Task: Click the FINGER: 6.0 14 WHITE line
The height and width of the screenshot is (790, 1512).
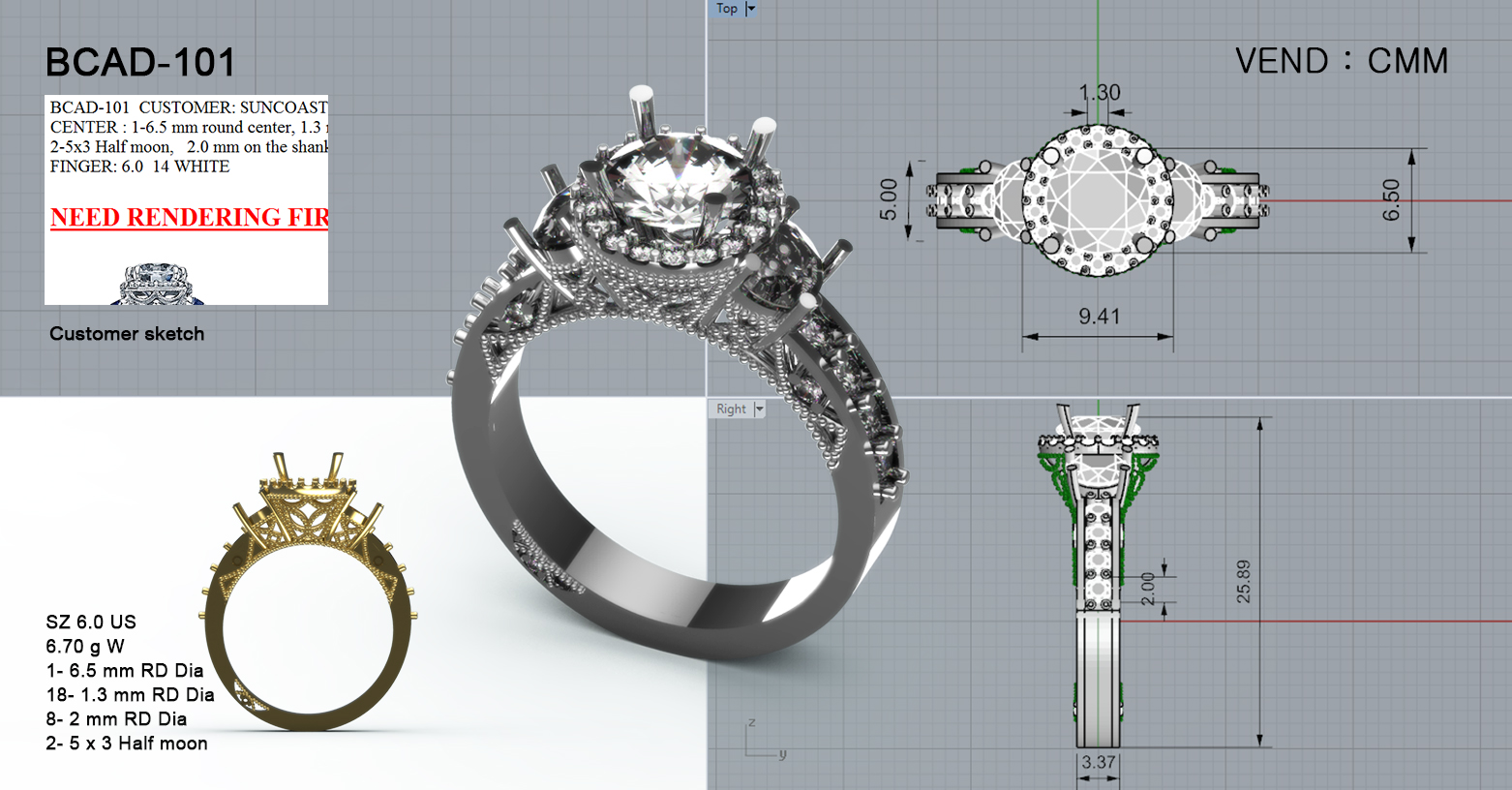Action: 140,167
